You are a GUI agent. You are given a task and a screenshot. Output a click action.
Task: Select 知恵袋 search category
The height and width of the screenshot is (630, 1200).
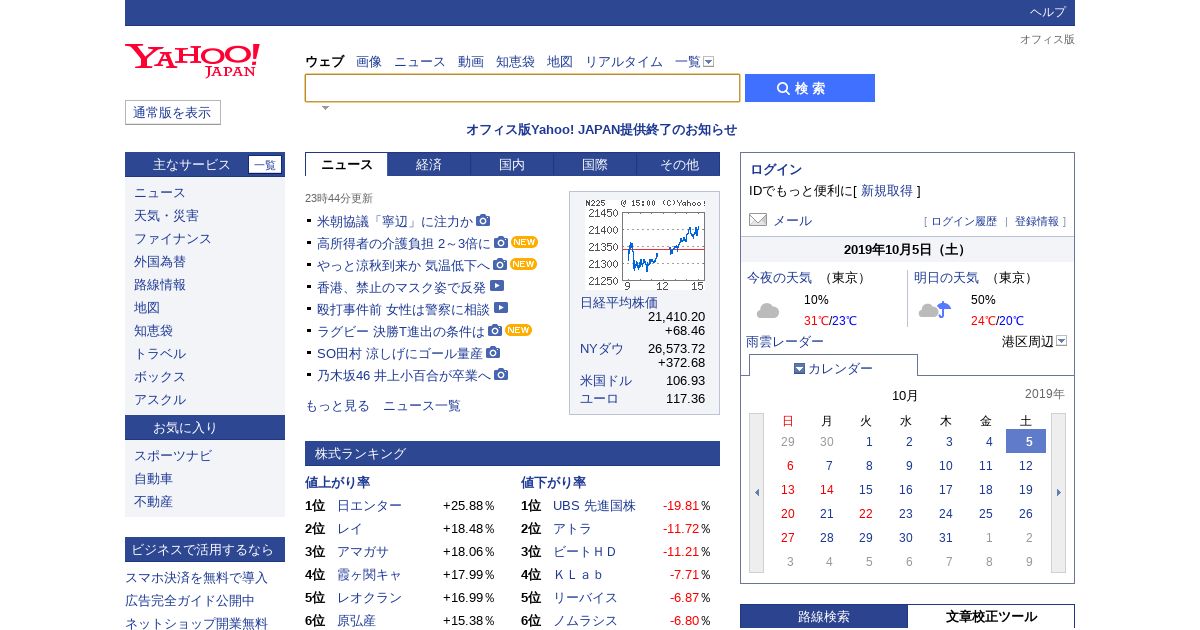click(515, 62)
